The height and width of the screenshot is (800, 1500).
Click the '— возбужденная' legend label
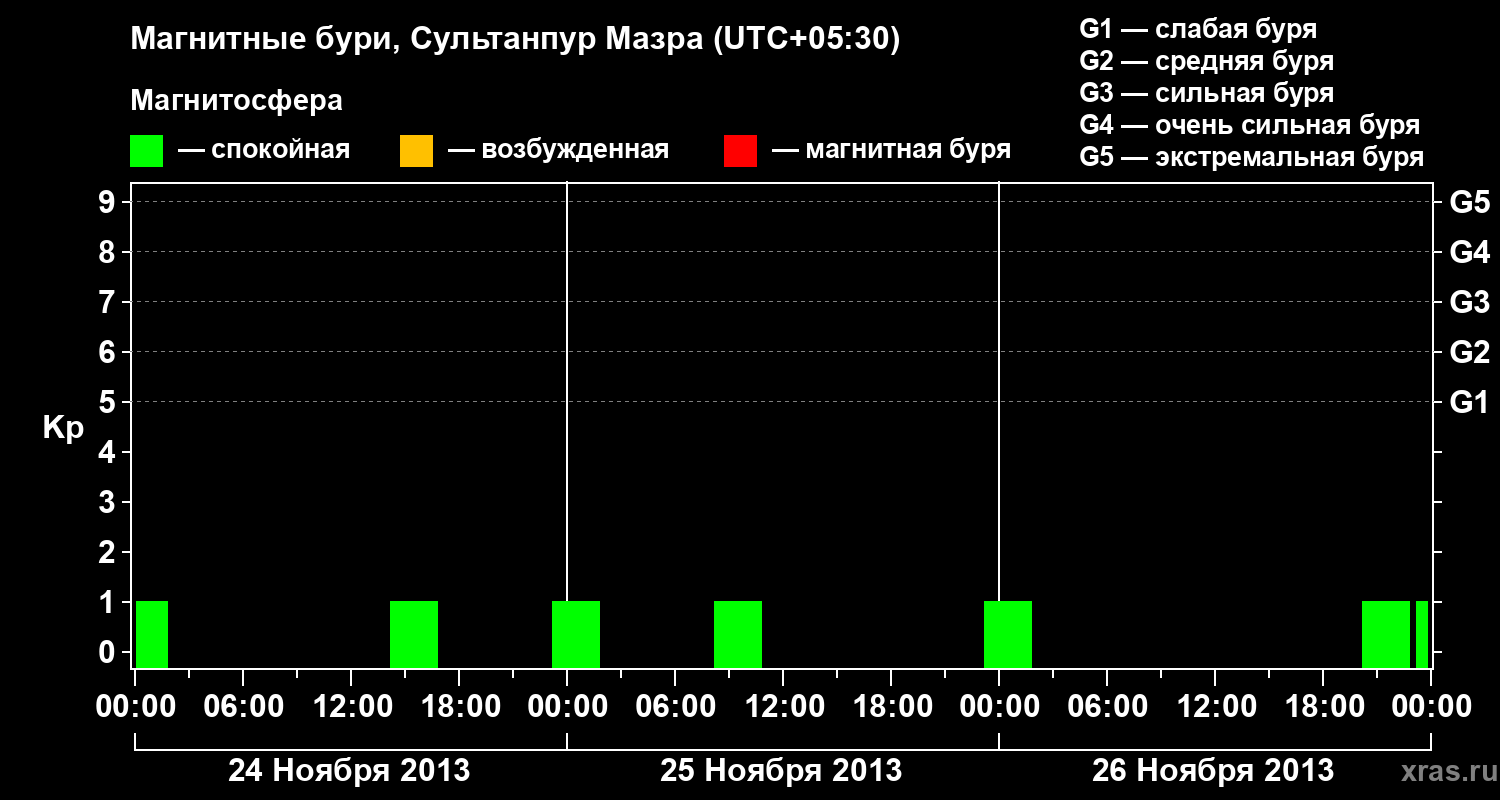(558, 151)
